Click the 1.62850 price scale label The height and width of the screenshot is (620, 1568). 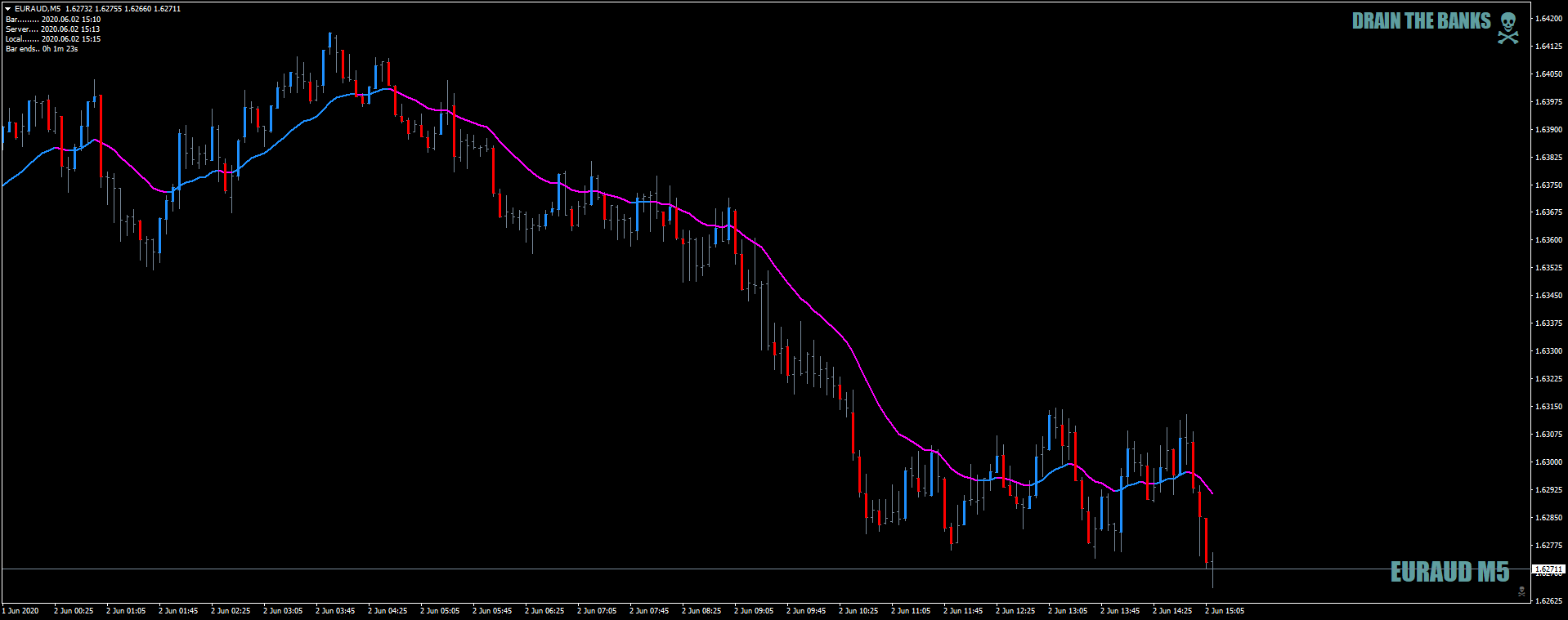pyautogui.click(x=1548, y=517)
